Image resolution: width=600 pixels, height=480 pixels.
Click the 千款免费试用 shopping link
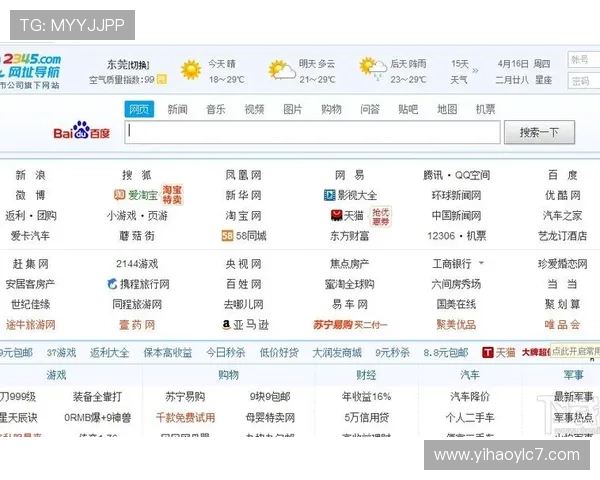click(x=186, y=417)
